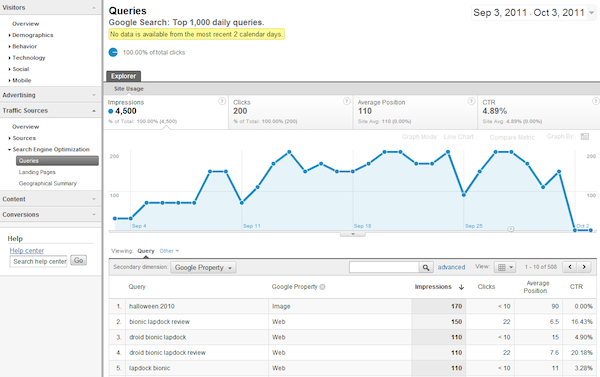Sort by Average Position column header
600x377 pixels.
536,287
